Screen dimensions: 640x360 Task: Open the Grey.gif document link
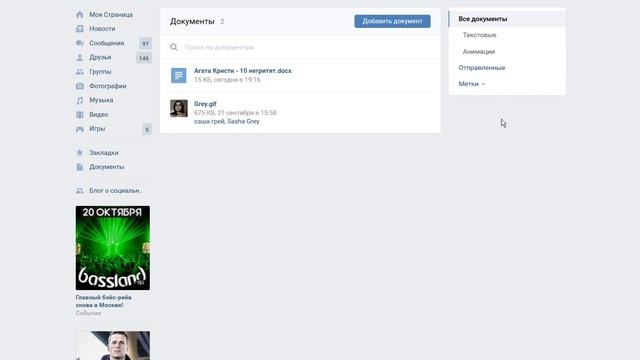pos(205,104)
